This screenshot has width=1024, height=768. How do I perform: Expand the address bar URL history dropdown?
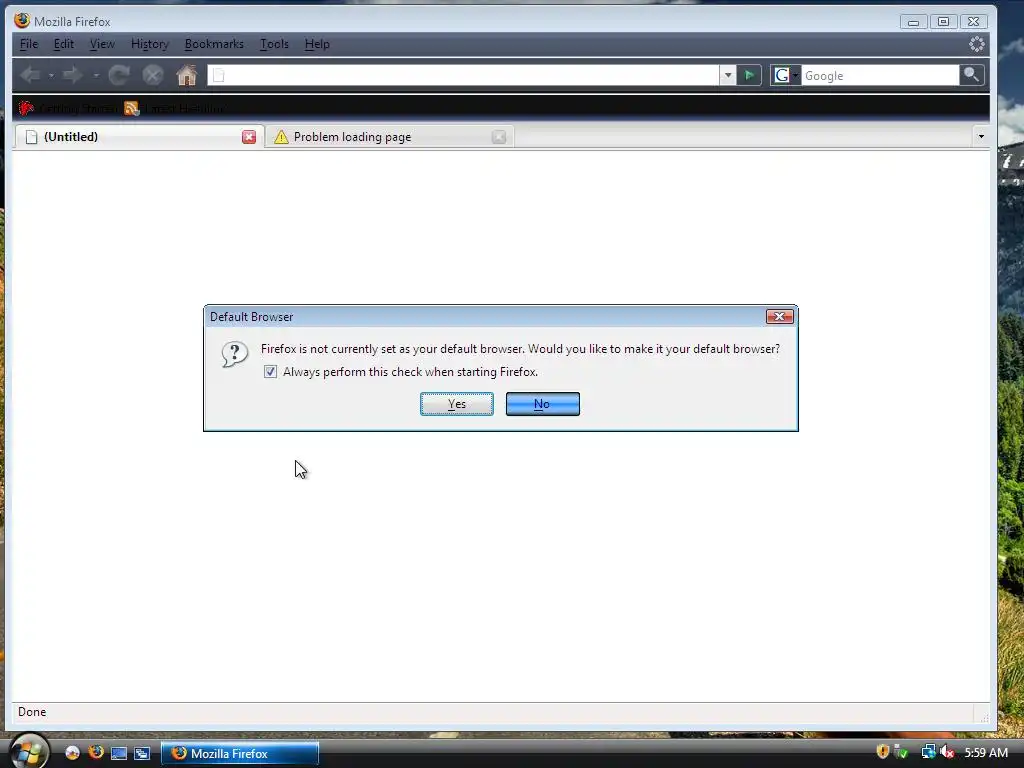(728, 75)
